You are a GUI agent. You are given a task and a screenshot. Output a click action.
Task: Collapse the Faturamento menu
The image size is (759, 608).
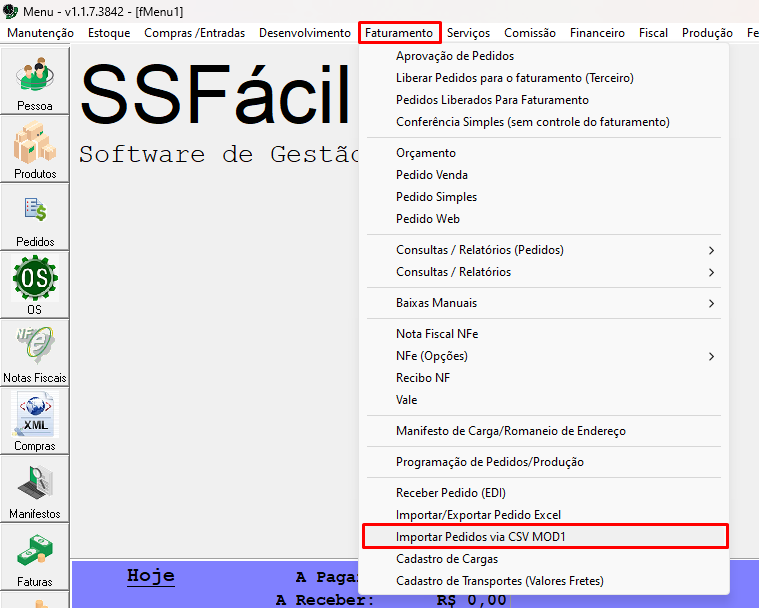point(399,33)
